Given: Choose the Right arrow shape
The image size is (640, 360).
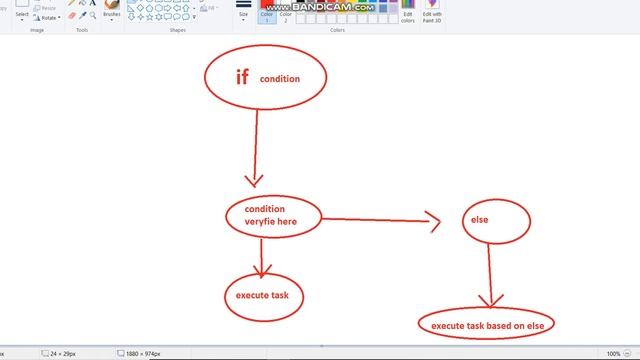Looking at the screenshot, I should pos(168,8).
